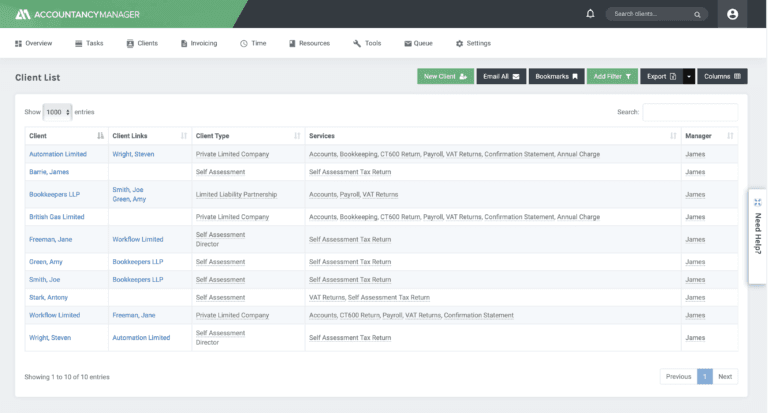The height and width of the screenshot is (413, 768).
Task: Click 'Showing 1 to 10 of 10 entries'
Action: [x=67, y=377]
